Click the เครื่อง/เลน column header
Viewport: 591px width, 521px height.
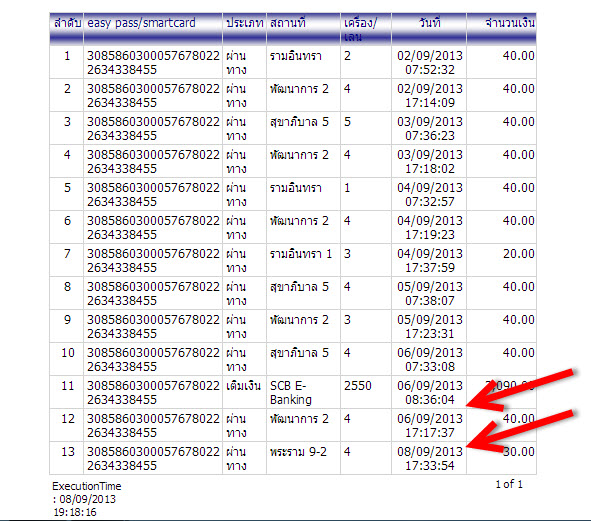(366, 29)
